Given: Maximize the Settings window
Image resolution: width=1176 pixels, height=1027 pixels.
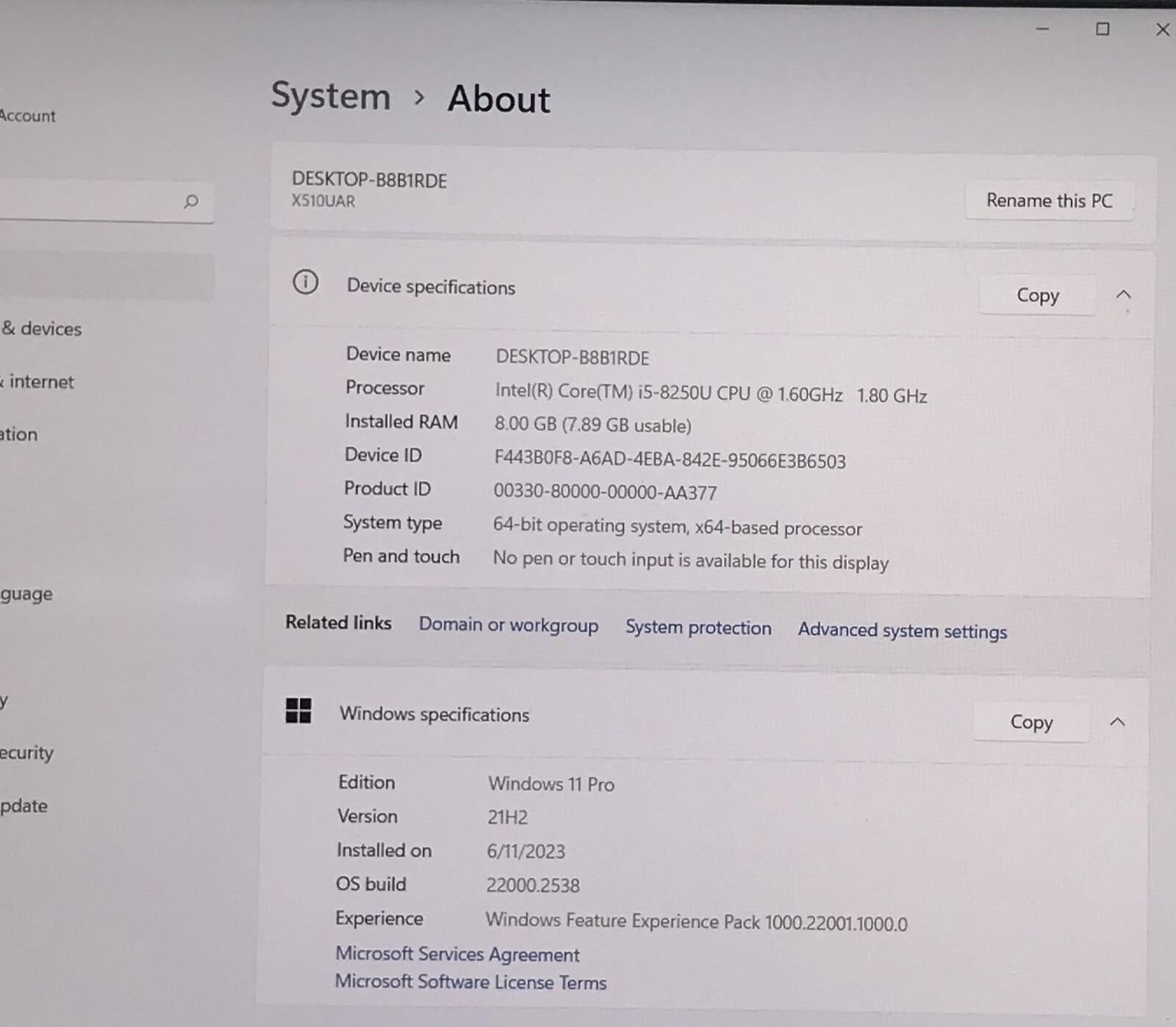Looking at the screenshot, I should [x=1102, y=29].
